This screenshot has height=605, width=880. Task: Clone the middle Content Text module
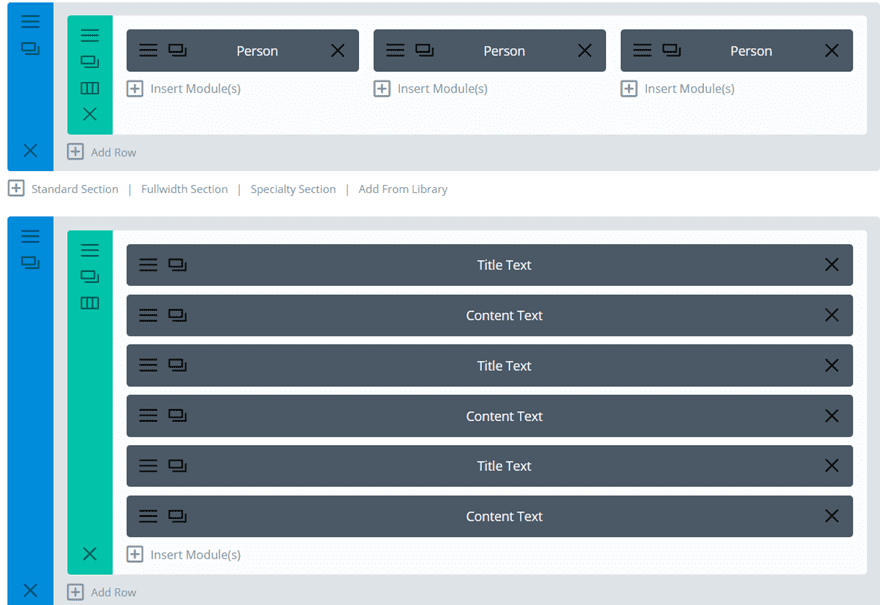[177, 415]
